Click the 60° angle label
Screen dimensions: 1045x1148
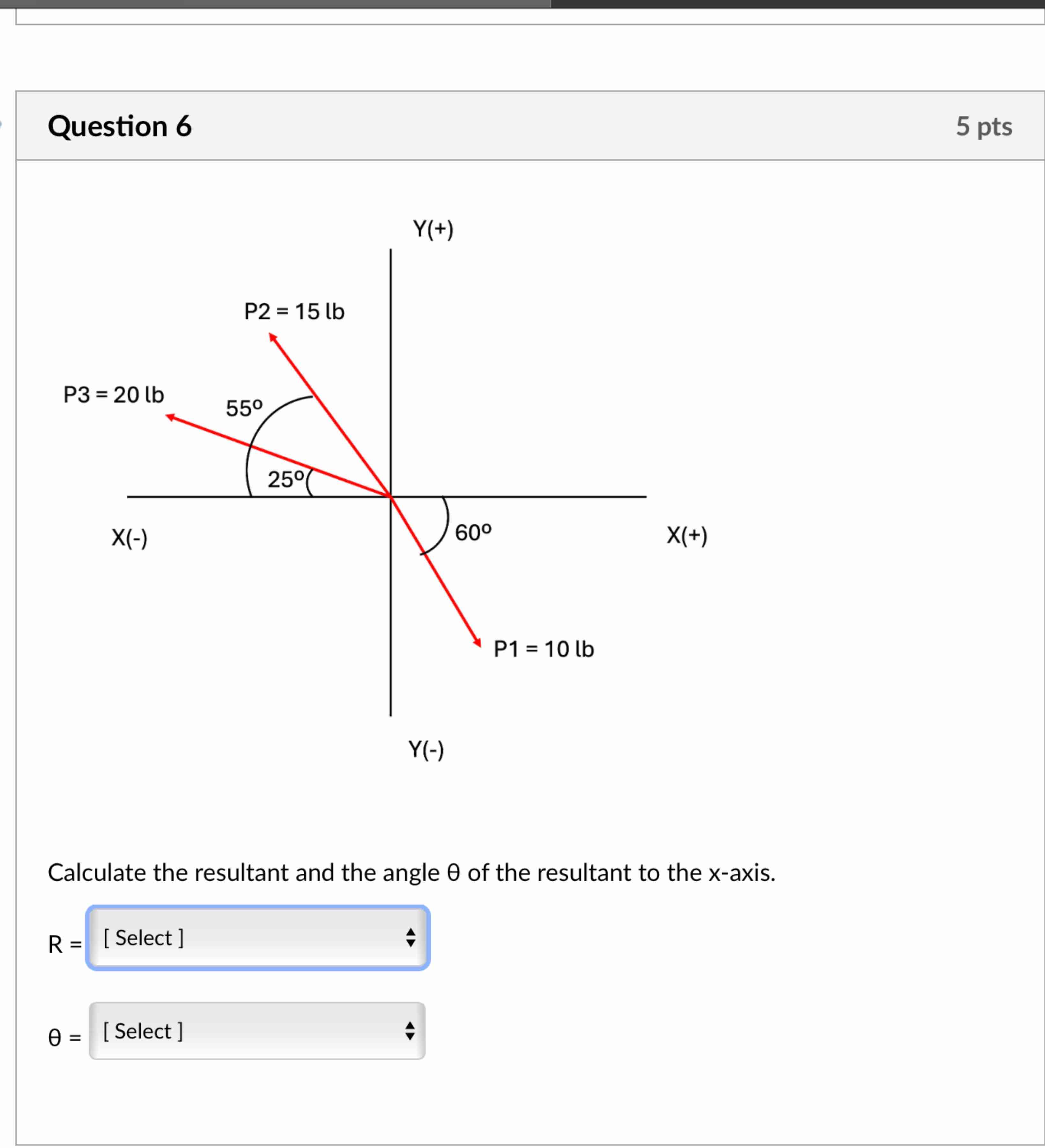point(473,533)
